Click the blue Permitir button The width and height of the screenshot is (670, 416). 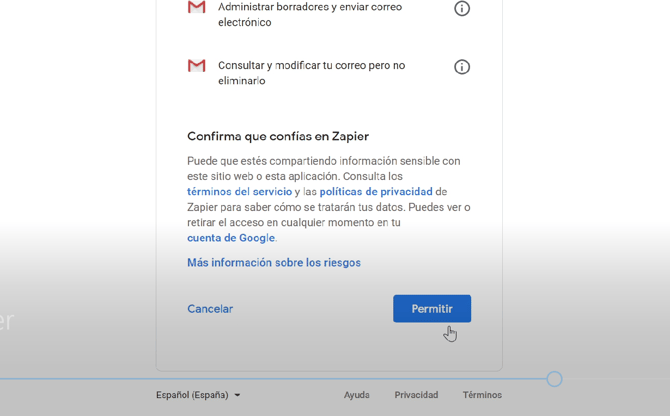[432, 309]
